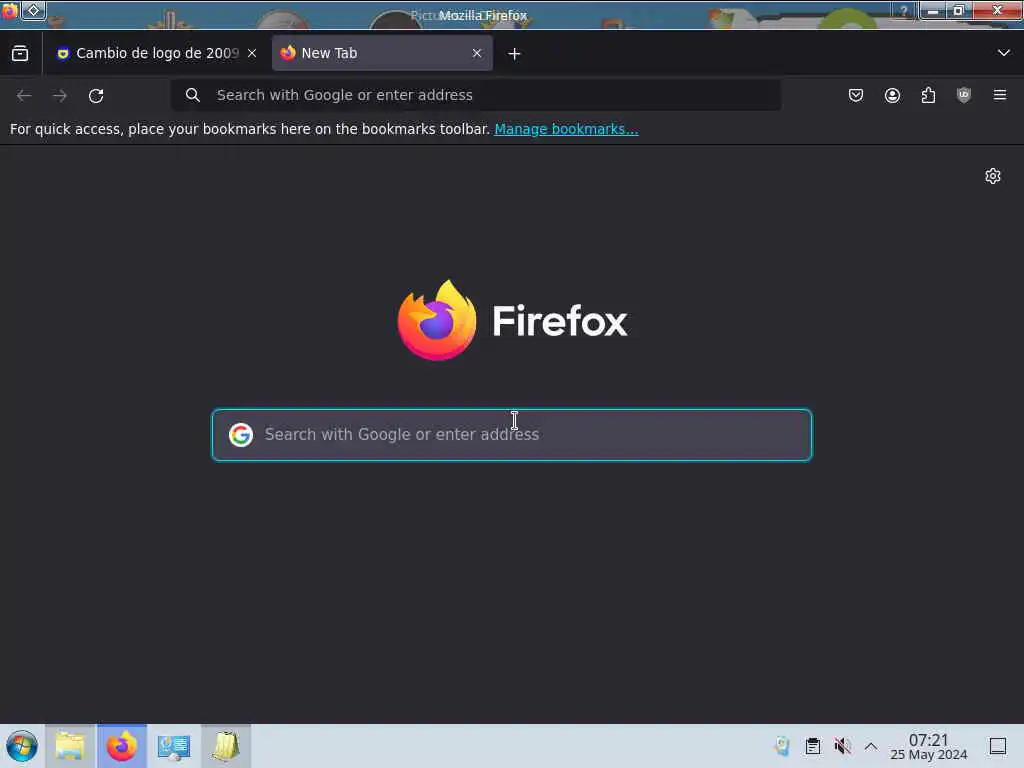This screenshot has width=1024, height=768.
Task: Click the search magnifier in address bar
Action: coord(192,95)
